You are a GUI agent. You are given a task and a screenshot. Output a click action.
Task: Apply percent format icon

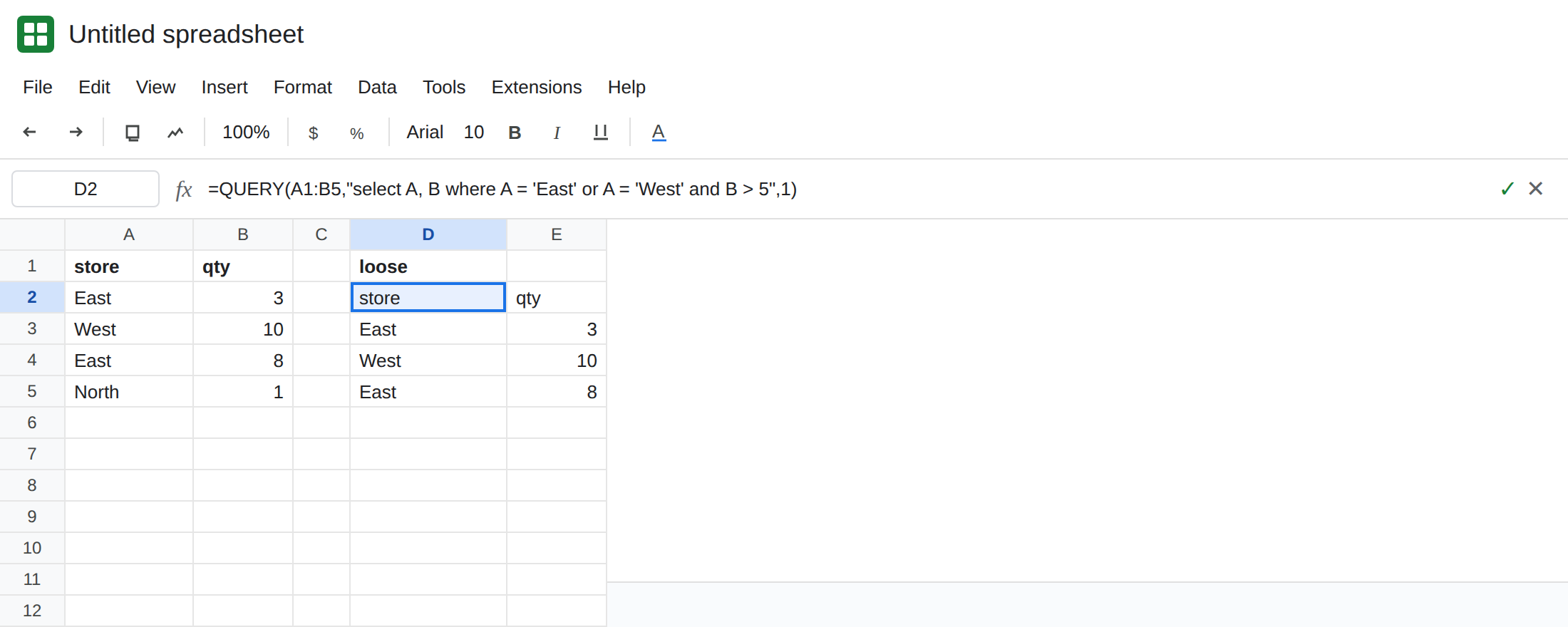[x=357, y=133]
